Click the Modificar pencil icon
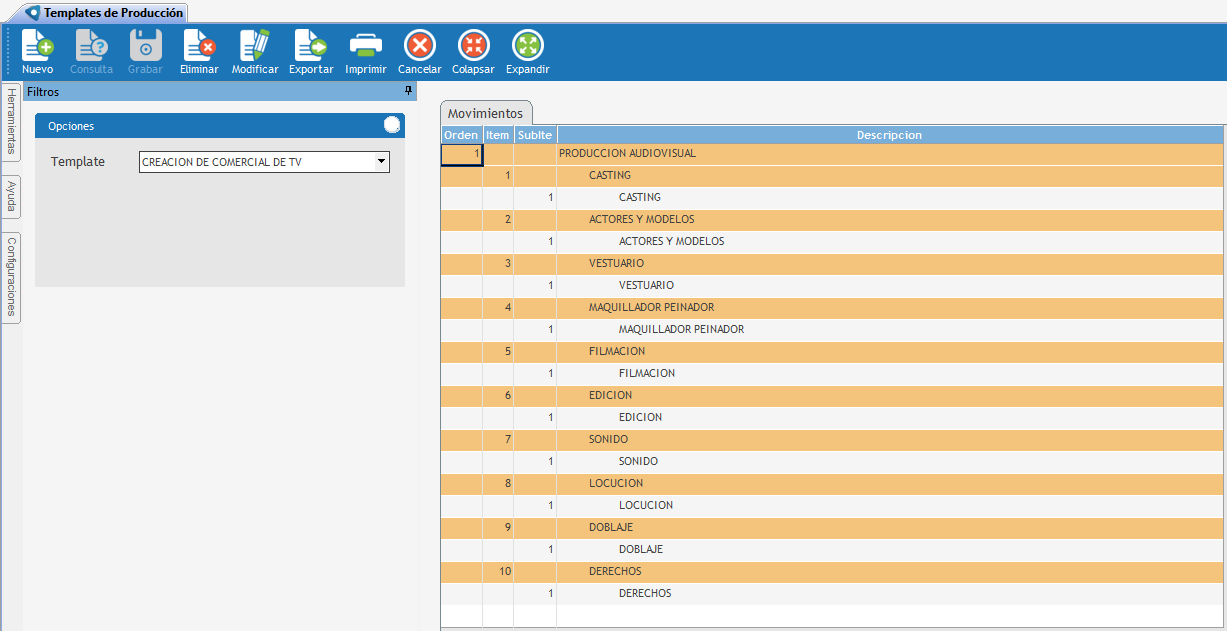 click(255, 46)
